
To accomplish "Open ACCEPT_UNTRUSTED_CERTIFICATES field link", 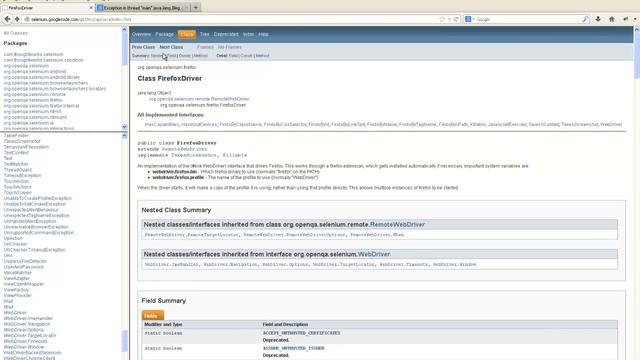I will point(301,333).
